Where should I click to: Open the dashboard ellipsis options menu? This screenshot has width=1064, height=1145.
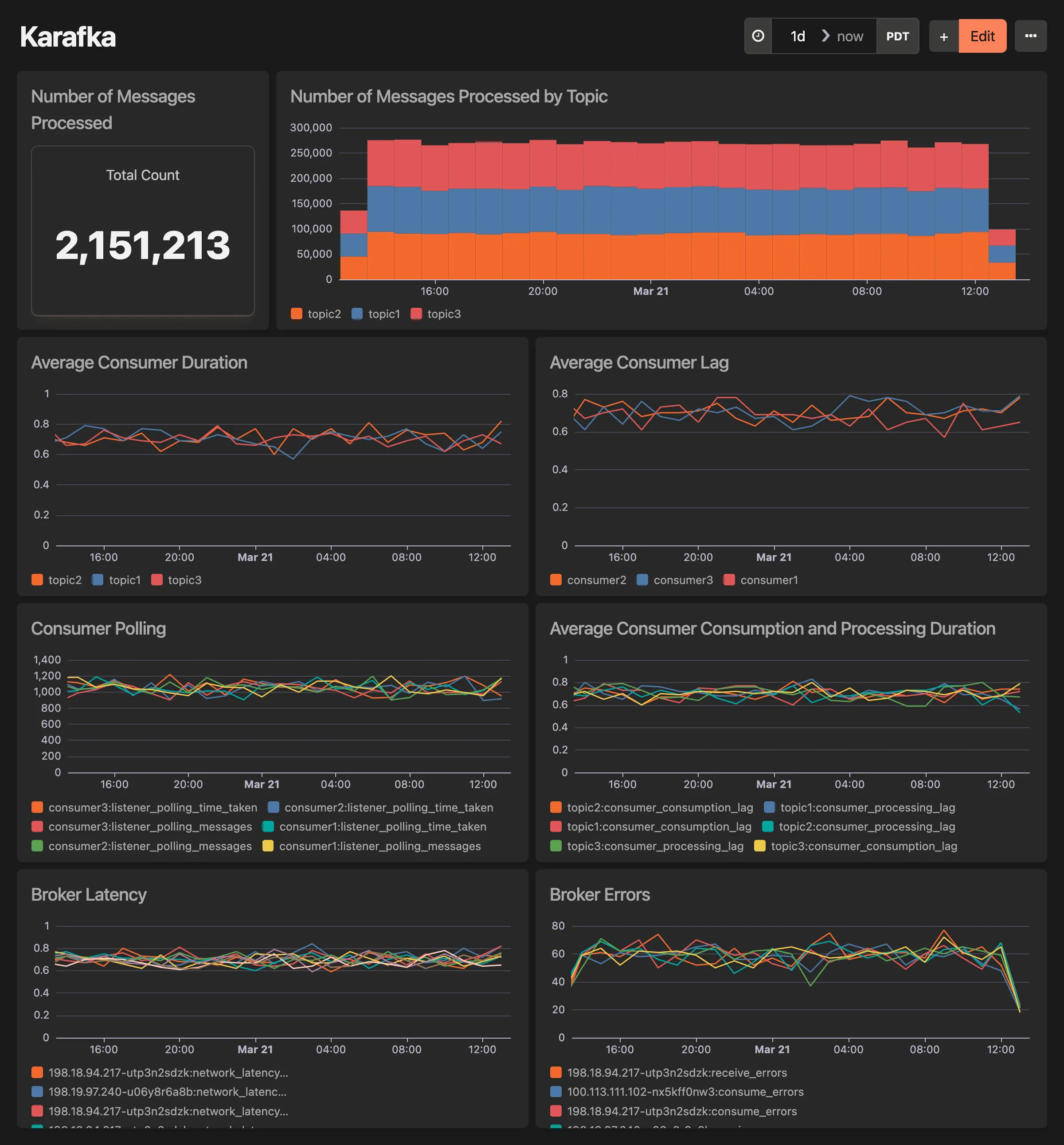coord(1031,36)
